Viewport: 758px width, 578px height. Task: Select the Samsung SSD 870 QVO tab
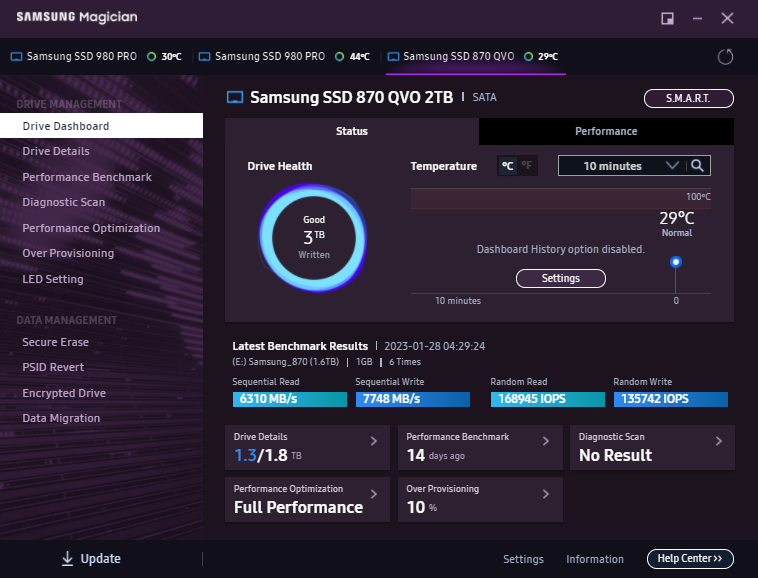pos(476,57)
